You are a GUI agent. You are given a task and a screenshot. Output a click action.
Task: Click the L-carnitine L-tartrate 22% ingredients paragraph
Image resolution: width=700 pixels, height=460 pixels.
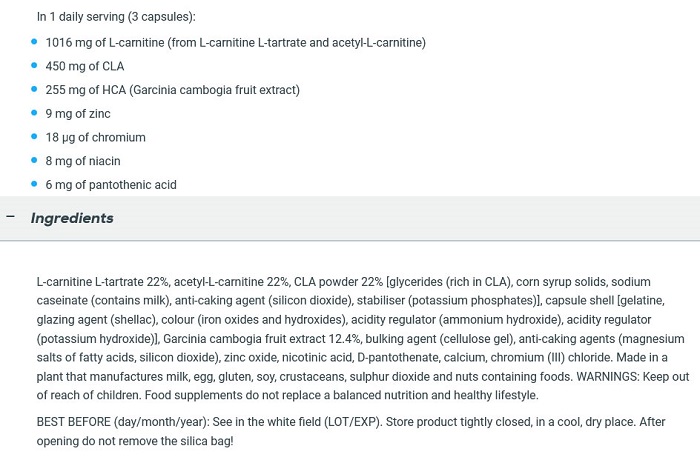point(362,339)
